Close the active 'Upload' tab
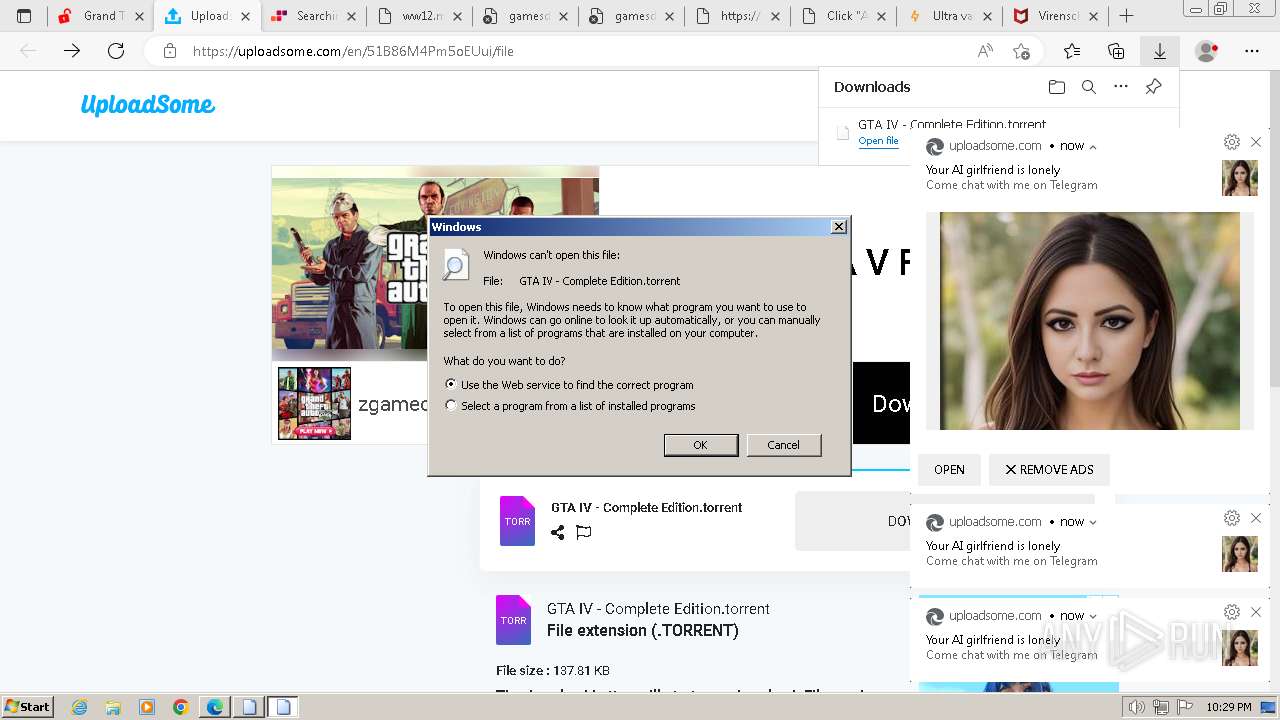The height and width of the screenshot is (720, 1280). (245, 16)
